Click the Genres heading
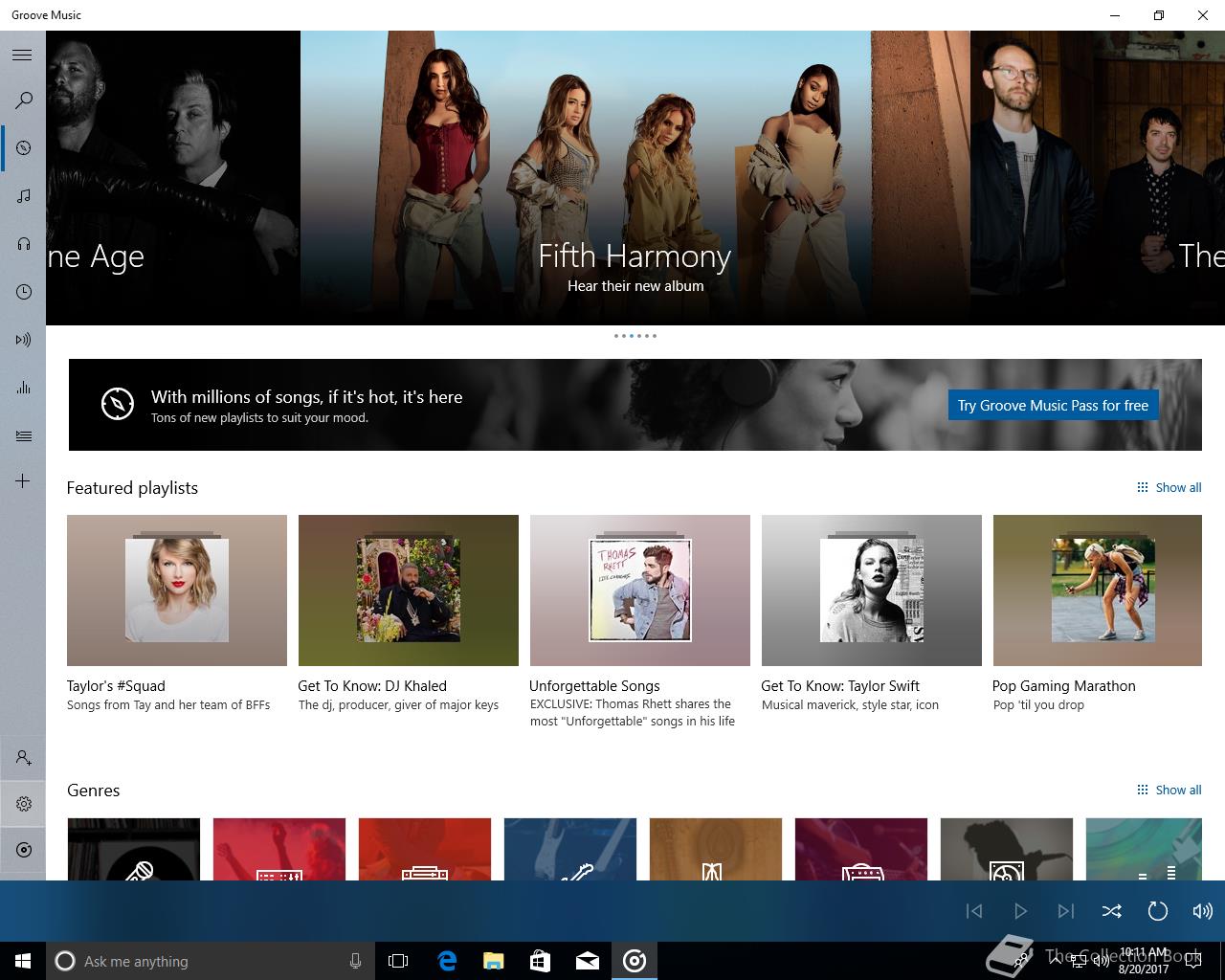Image resolution: width=1225 pixels, height=980 pixels. point(94,791)
